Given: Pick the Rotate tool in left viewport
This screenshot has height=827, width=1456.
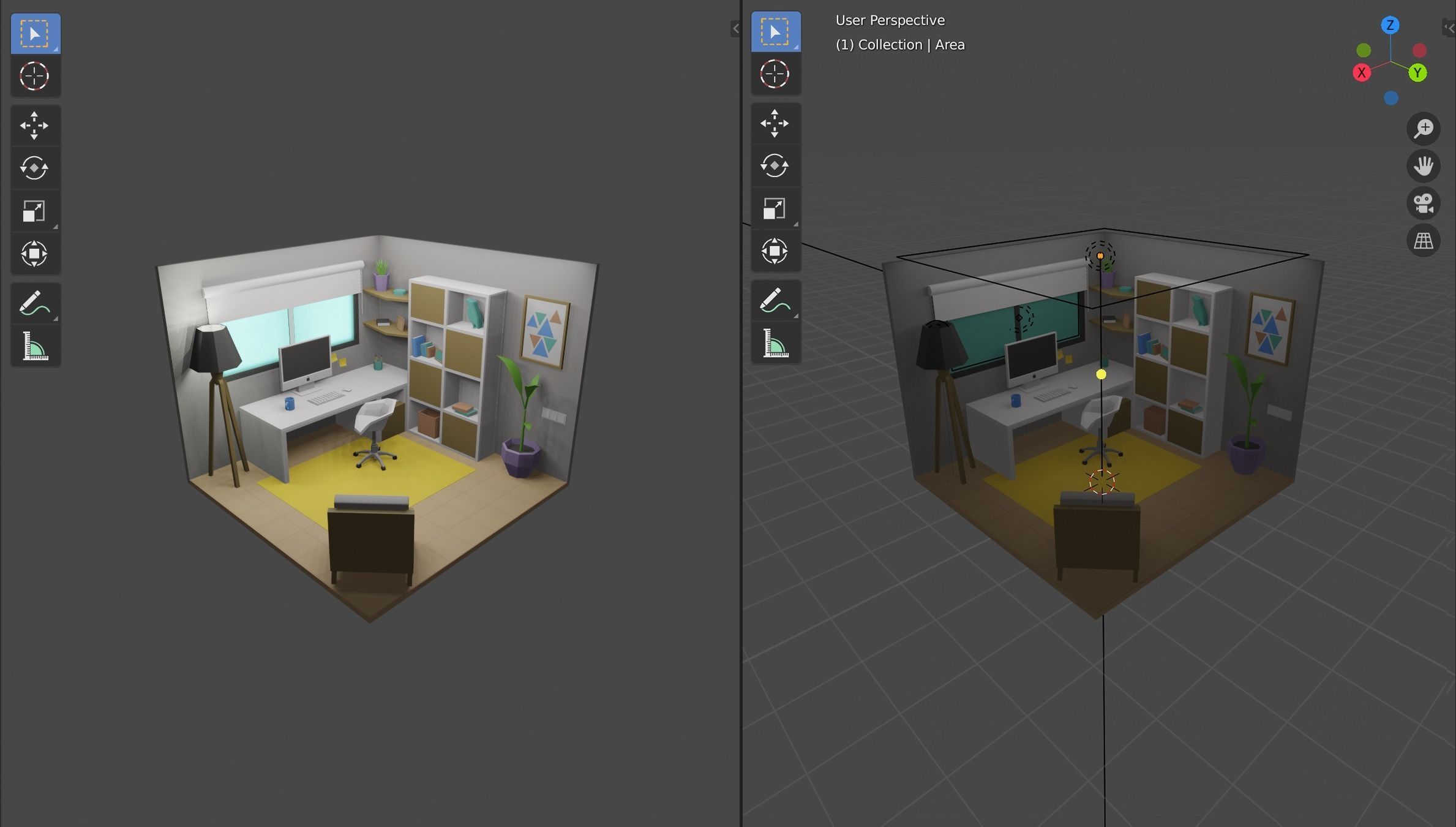Looking at the screenshot, I should click(35, 168).
